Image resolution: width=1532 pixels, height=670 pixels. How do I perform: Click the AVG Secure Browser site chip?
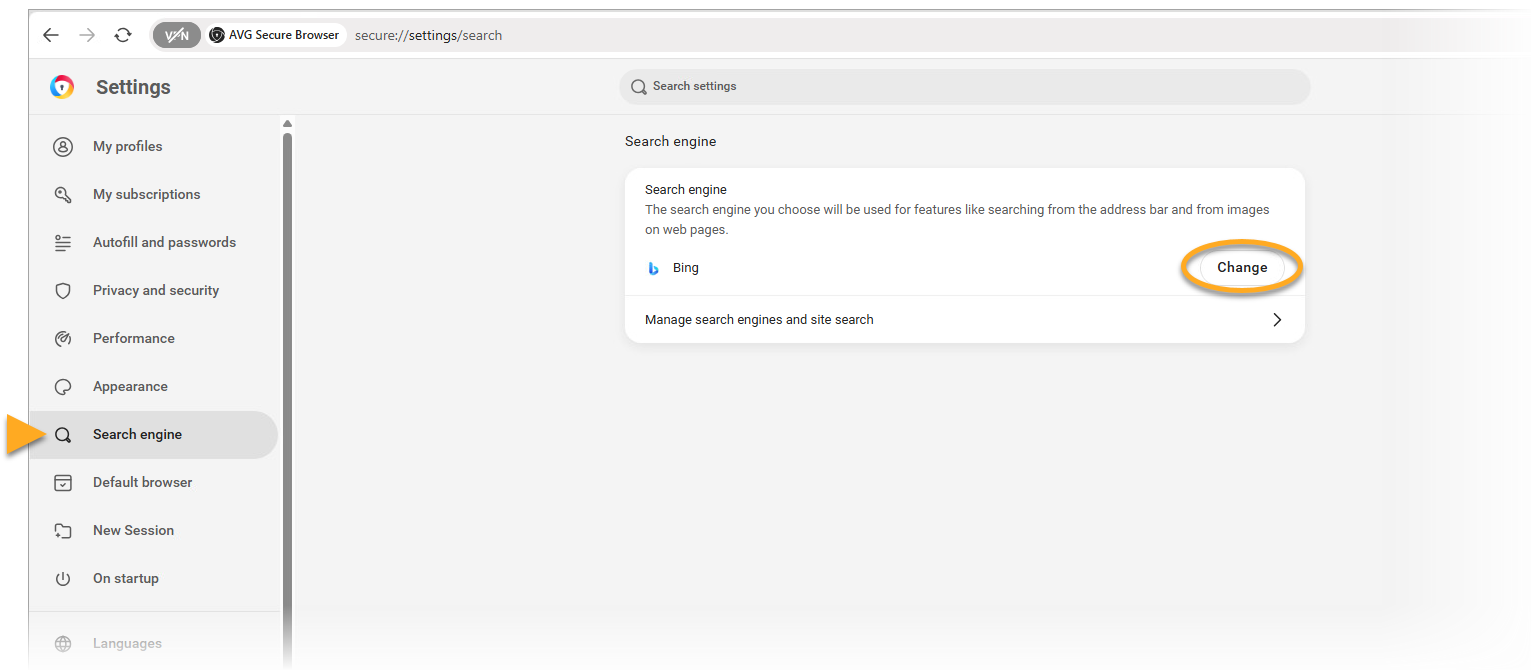[275, 35]
